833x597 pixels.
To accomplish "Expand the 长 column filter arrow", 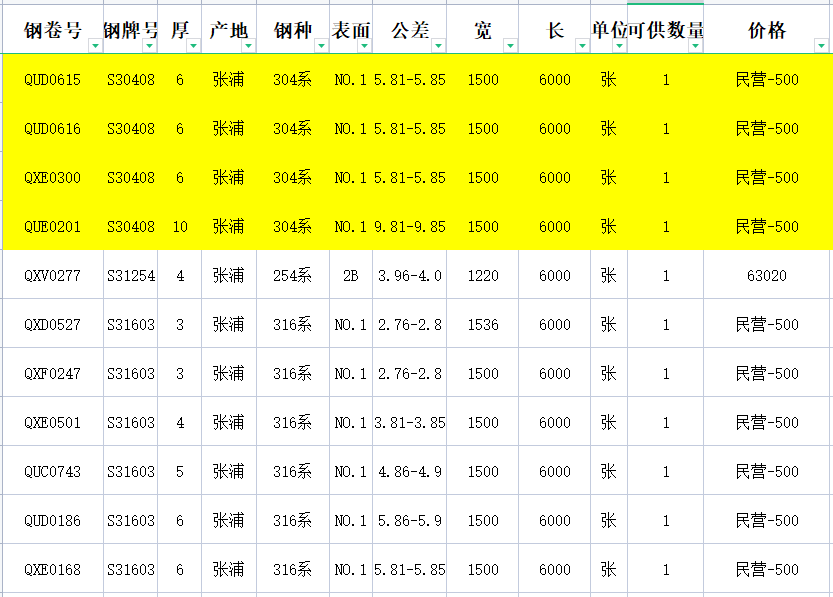I will tap(582, 46).
